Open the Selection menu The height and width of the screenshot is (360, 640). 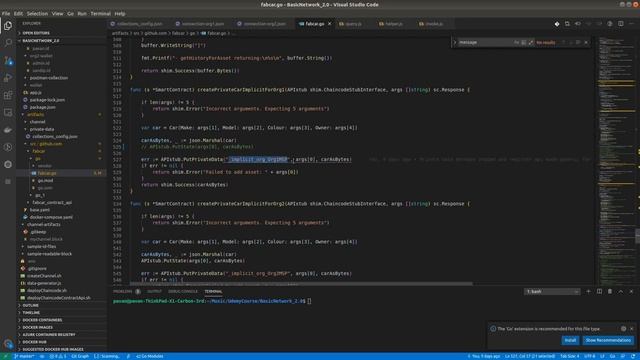click(x=37, y=13)
